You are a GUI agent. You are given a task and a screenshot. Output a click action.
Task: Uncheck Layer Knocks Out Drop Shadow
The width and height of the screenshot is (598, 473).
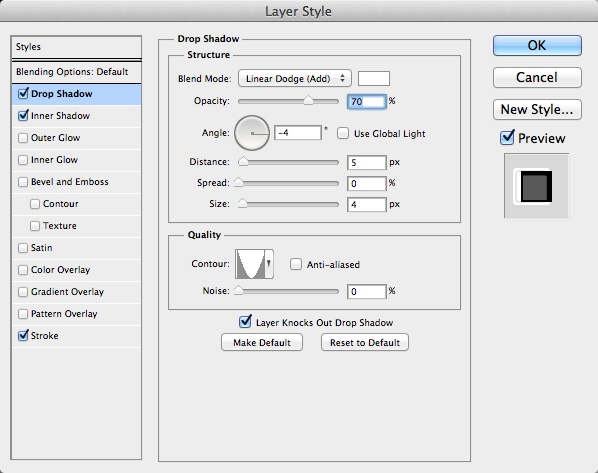245,322
